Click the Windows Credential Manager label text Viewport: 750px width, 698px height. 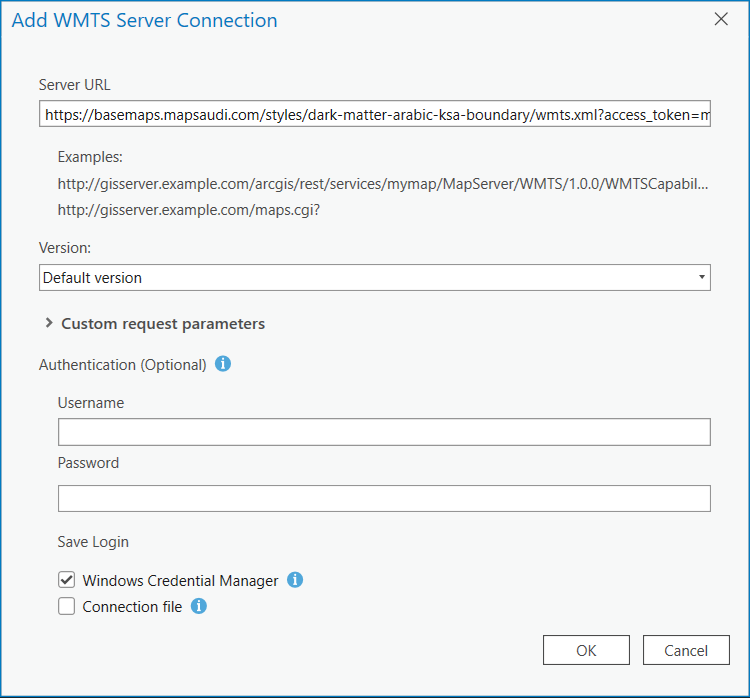[180, 580]
